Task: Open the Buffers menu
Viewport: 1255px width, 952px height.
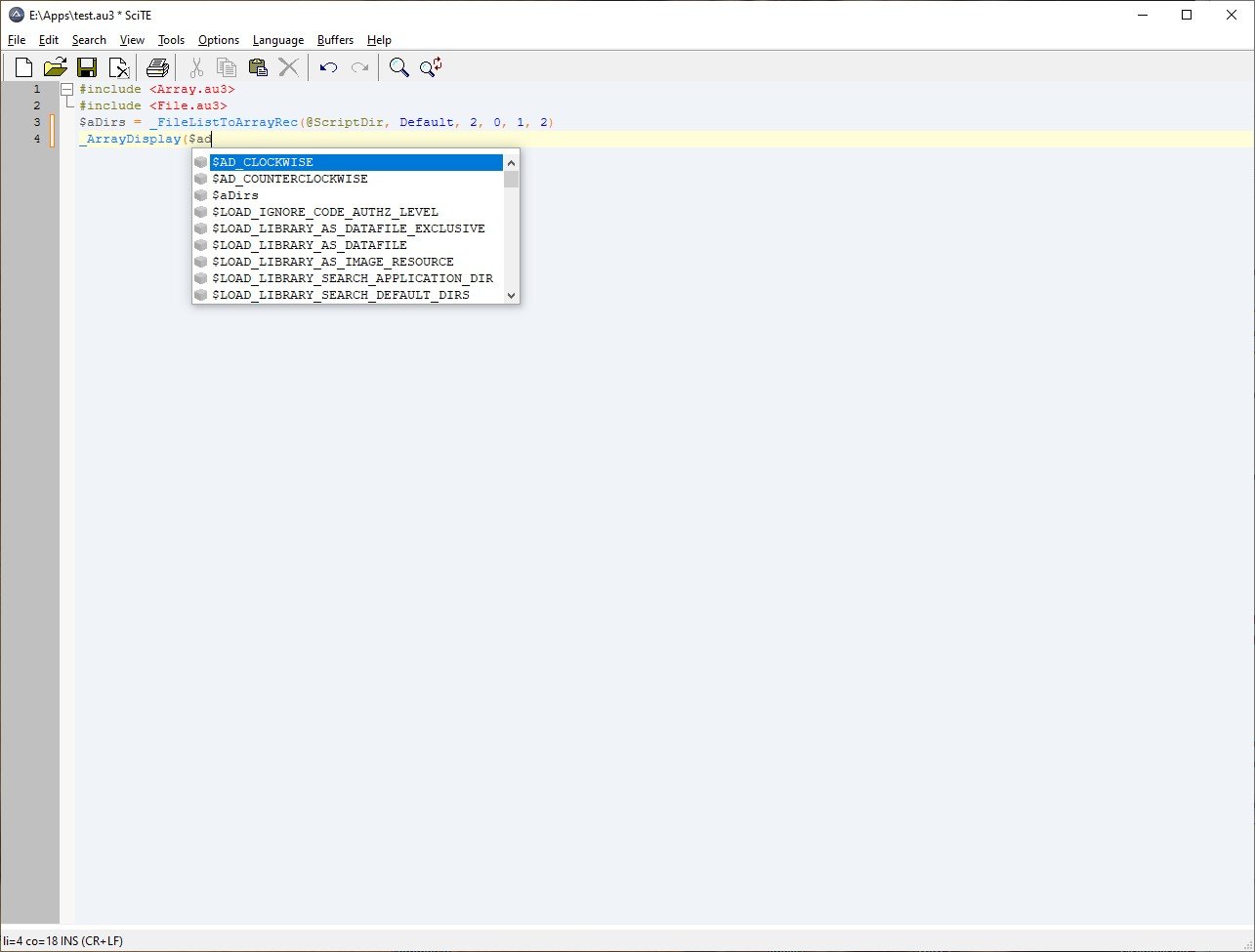Action: [335, 40]
